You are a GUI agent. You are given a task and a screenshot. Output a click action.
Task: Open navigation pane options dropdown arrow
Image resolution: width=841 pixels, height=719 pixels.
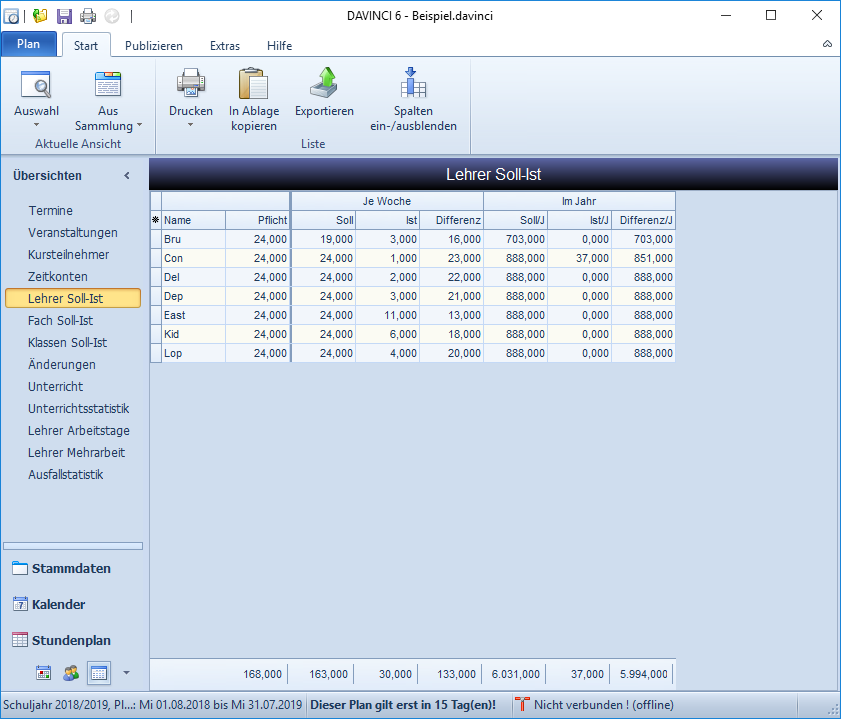coord(127,672)
